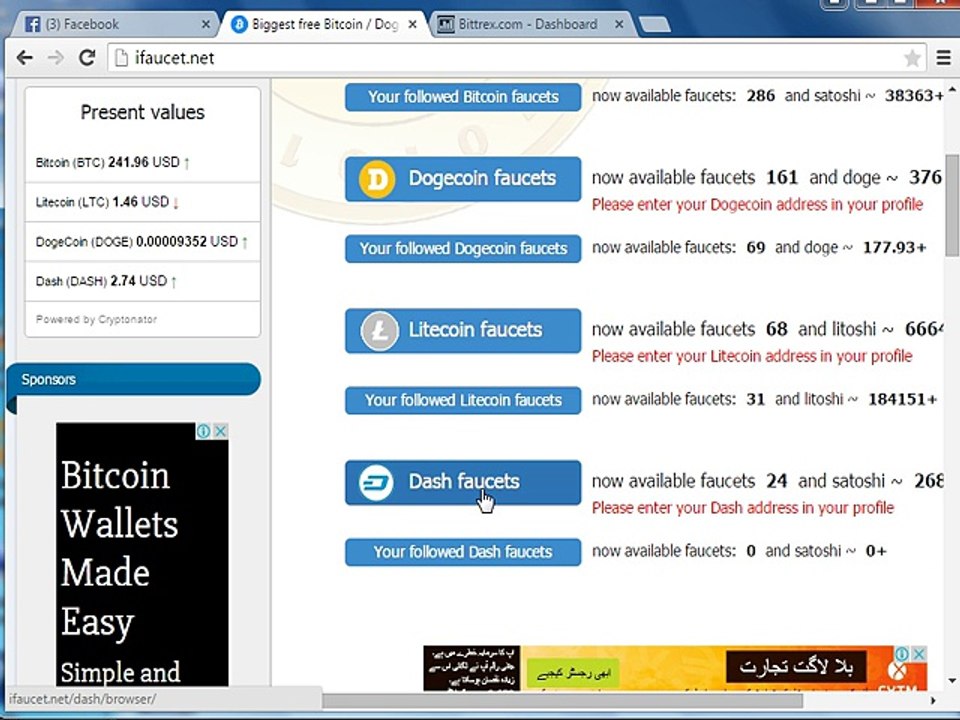This screenshot has width=960, height=720.
Task: Bookmark page with the star icon
Action: click(912, 58)
